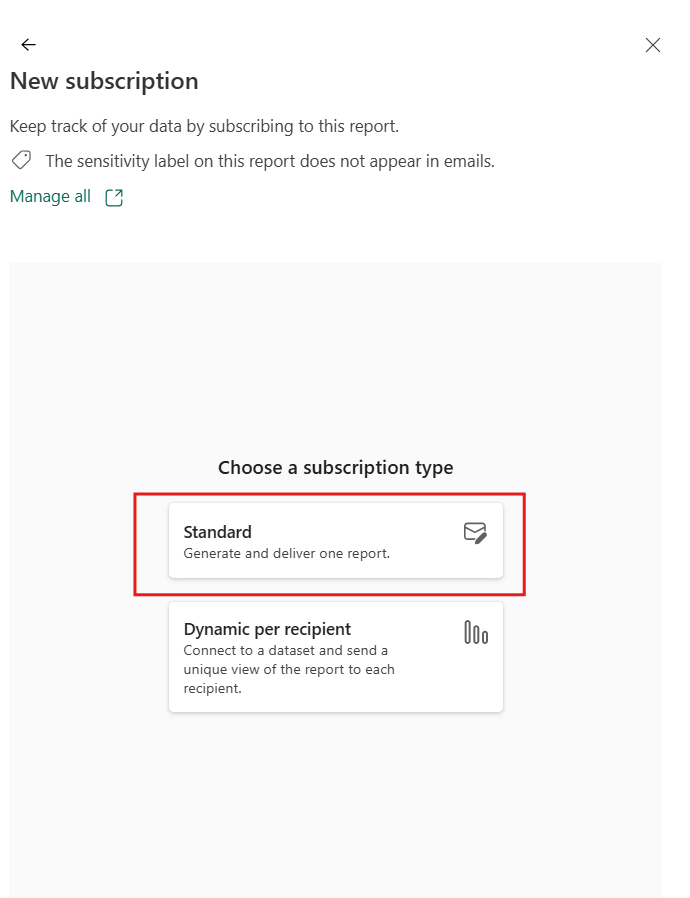Click the word recipient ending the Dynamic description
Image resolution: width=690 pixels, height=898 pixels.
tap(212, 688)
